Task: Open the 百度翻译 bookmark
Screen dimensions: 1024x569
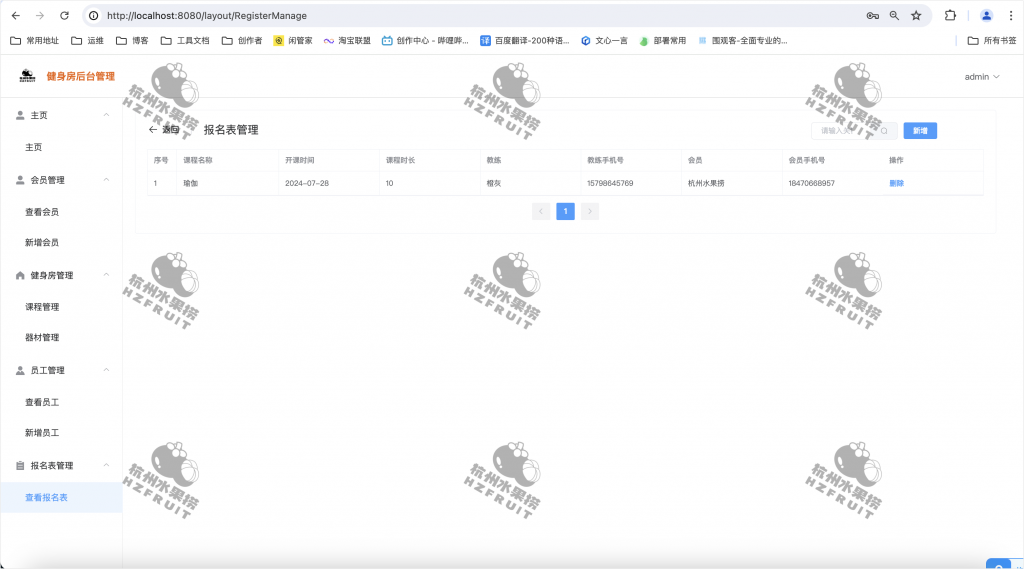Action: pyautogui.click(x=524, y=41)
